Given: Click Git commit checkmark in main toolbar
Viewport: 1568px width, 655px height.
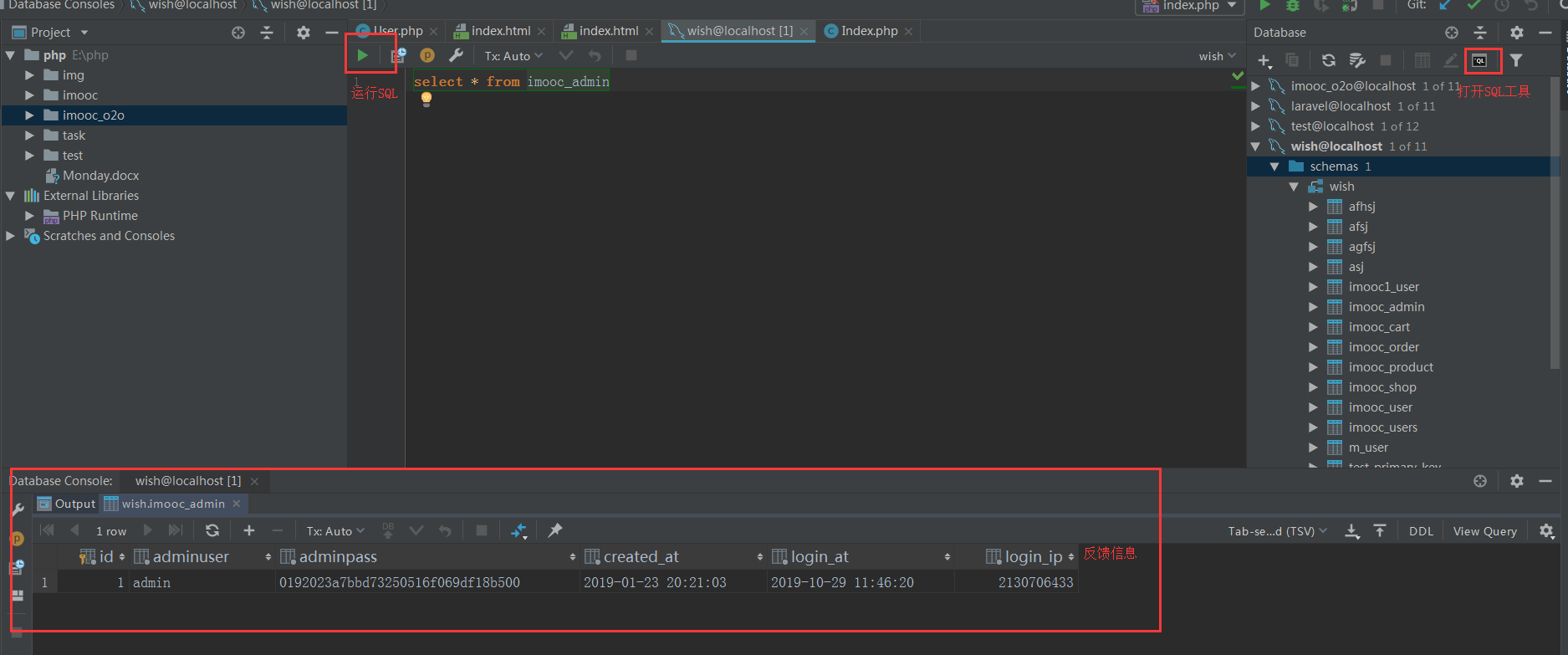Looking at the screenshot, I should pos(1474,5).
